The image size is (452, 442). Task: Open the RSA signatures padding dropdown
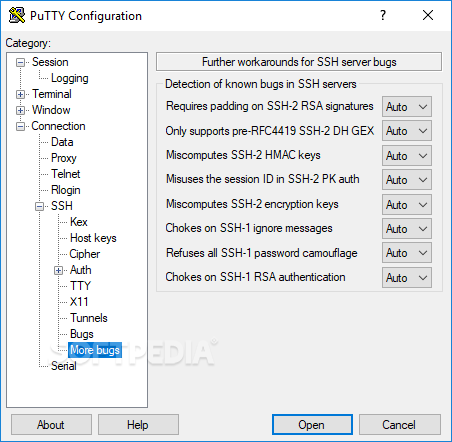[407, 107]
